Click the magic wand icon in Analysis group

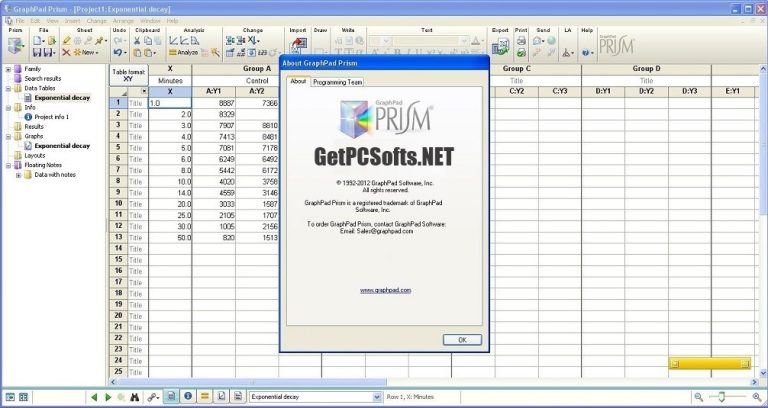coord(216,52)
